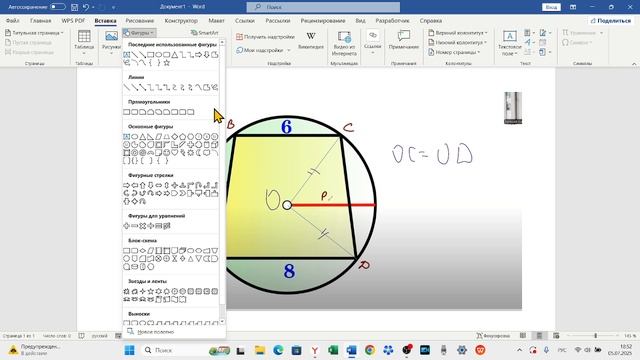This screenshot has height=360, width=640.
Task: Switch to the Рецензирование tab
Action: pos(323,20)
